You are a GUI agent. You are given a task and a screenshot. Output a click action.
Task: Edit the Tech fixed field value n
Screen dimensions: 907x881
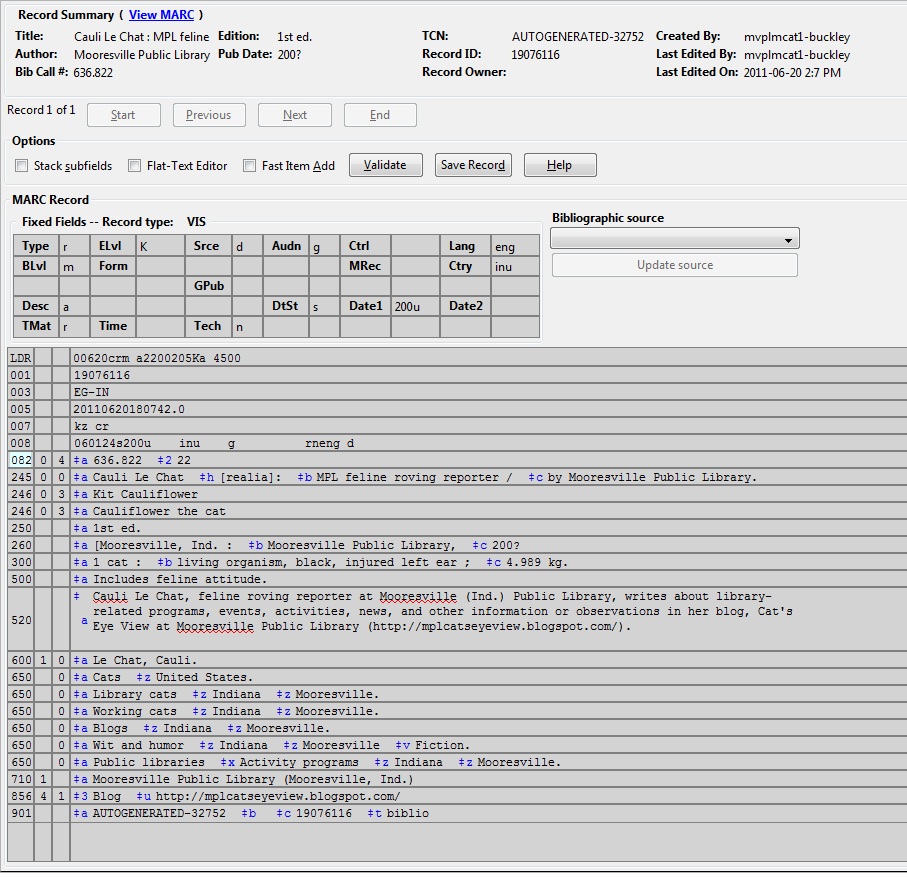[247, 326]
